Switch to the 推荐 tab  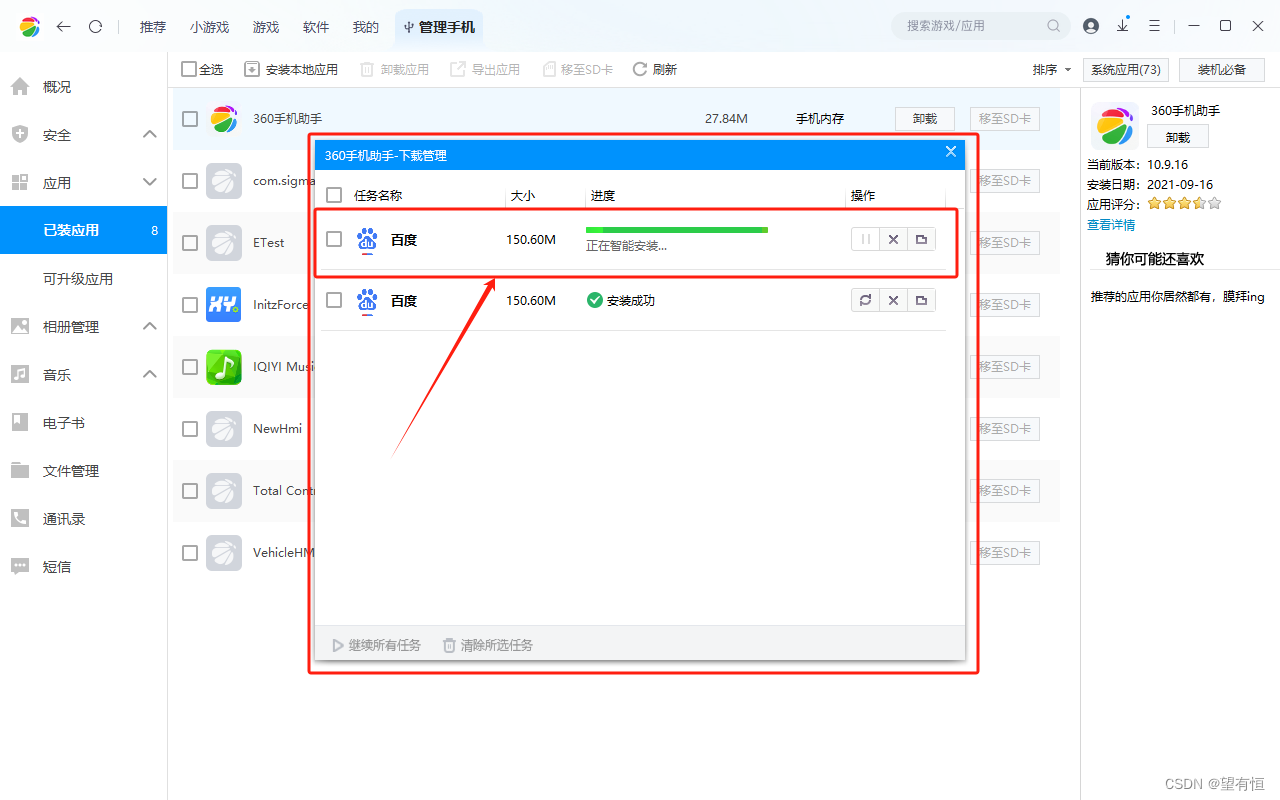click(x=153, y=27)
